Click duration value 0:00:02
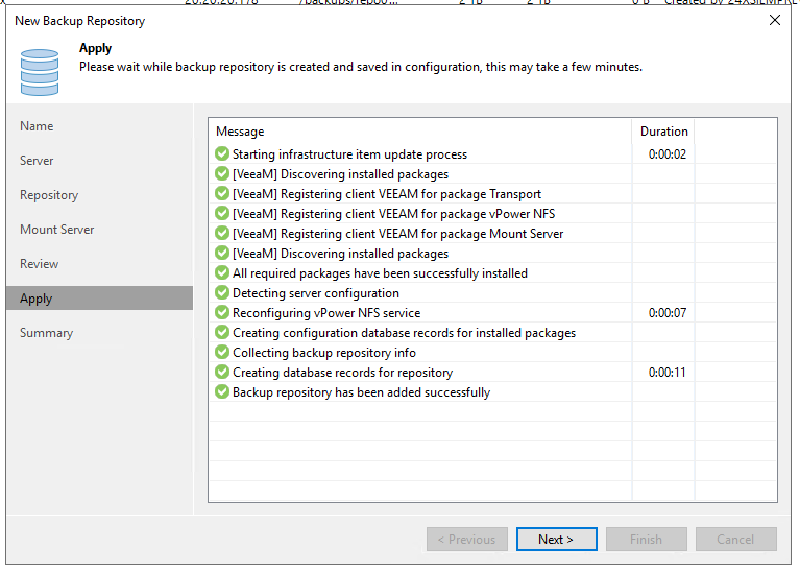 click(x=667, y=154)
